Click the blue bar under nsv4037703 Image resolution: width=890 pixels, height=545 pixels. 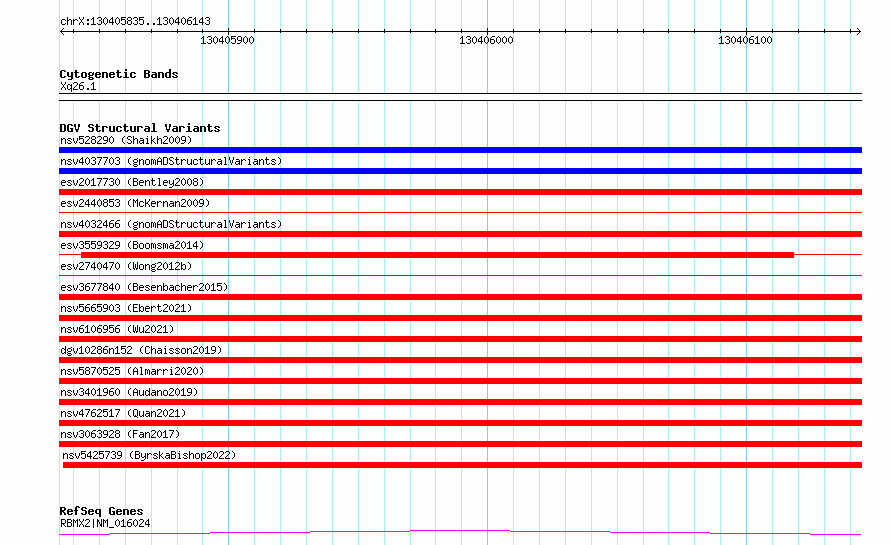point(460,171)
